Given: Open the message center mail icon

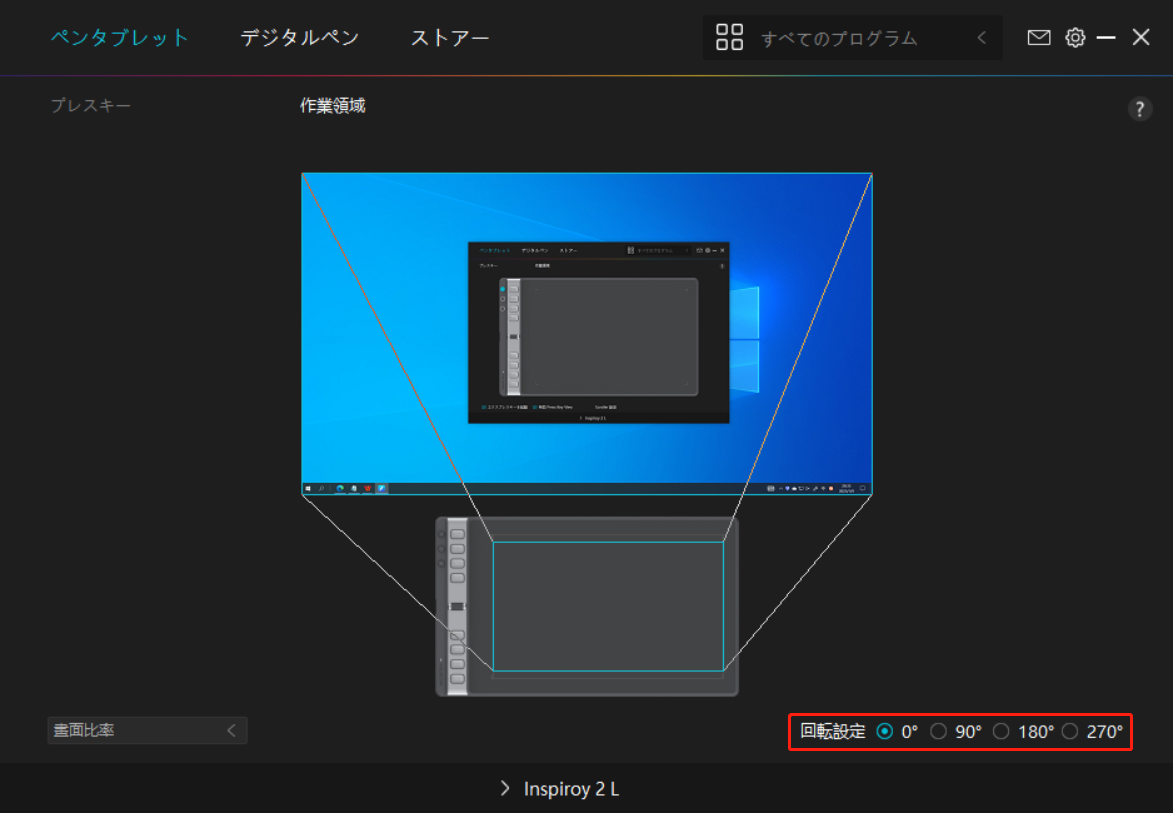Looking at the screenshot, I should click(1038, 37).
